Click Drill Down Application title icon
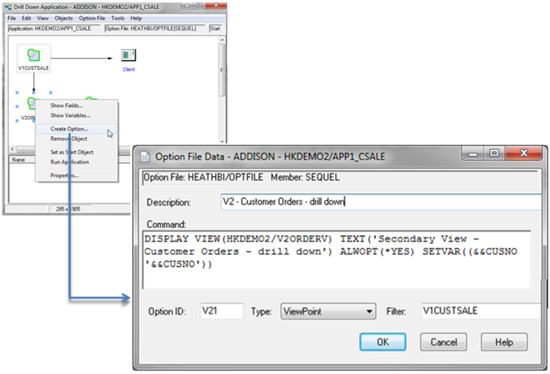 pos(8,7)
